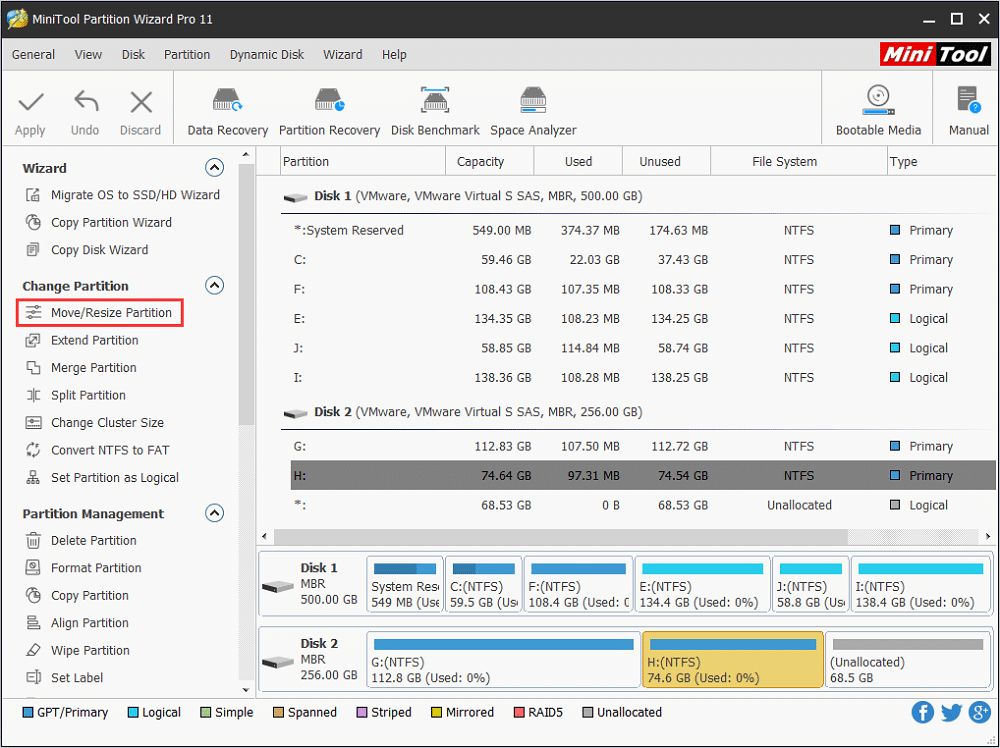This screenshot has width=1000, height=748.
Task: Collapse the Change Partition section
Action: point(214,285)
